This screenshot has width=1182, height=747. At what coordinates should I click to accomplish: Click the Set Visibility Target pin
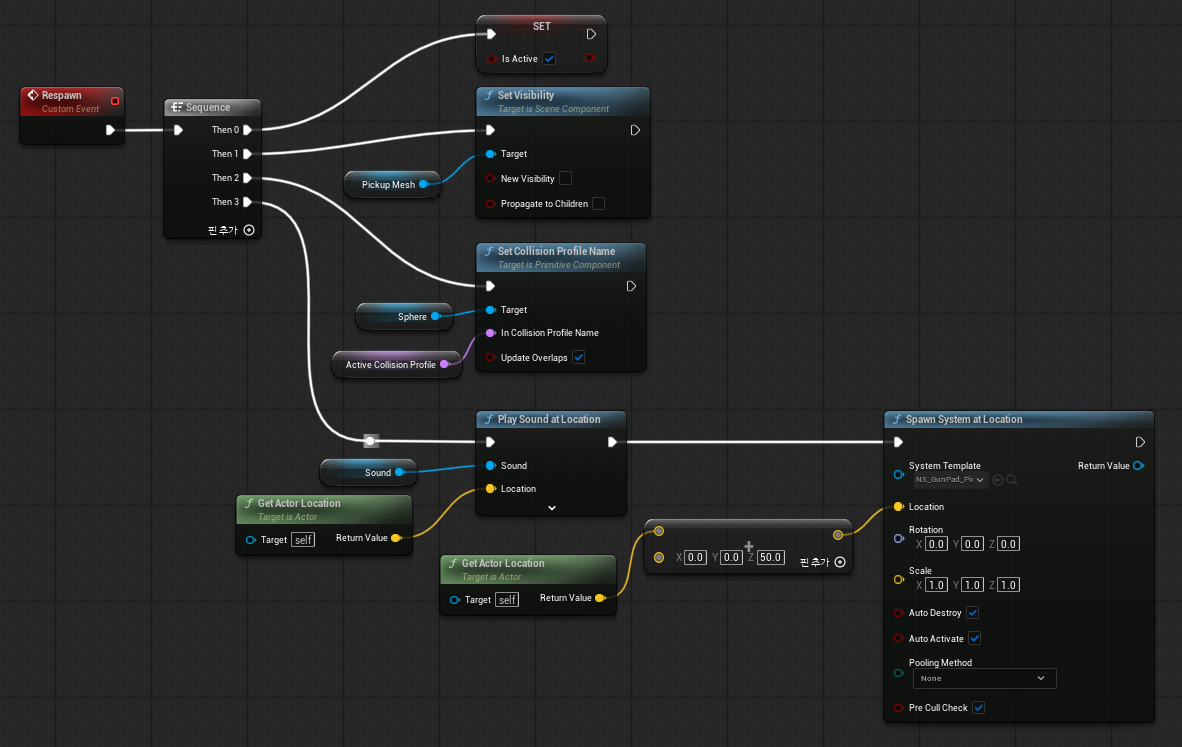491,154
